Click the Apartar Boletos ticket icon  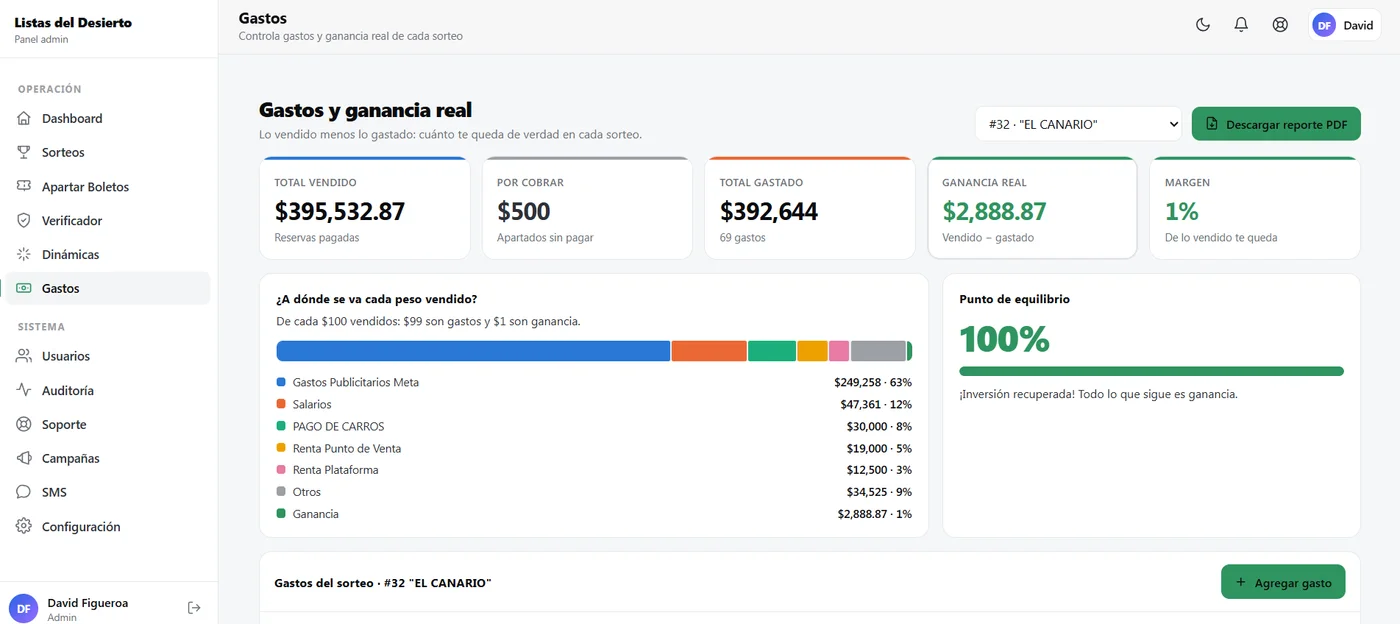24,186
